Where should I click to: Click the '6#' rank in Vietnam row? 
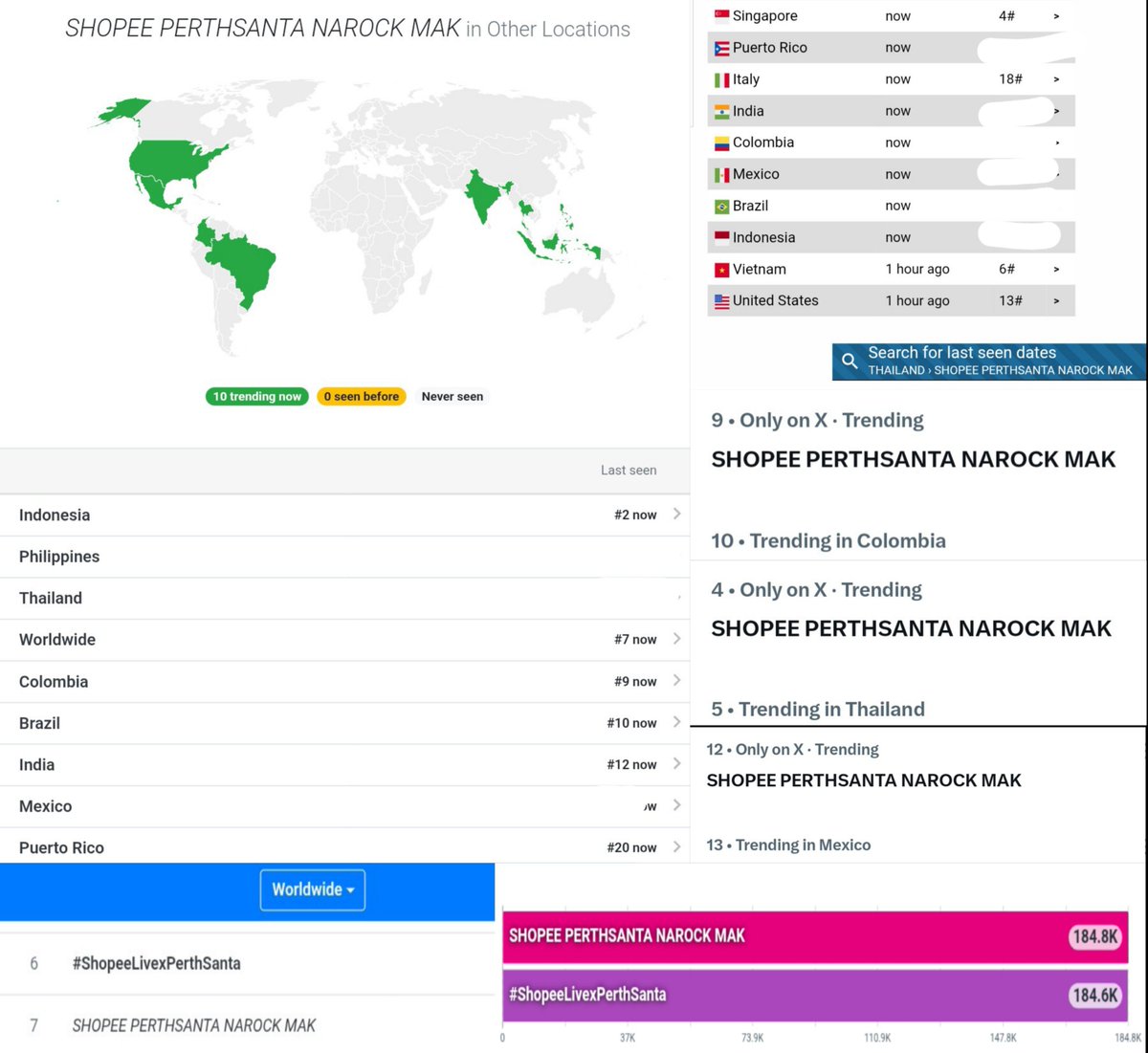tap(1006, 270)
